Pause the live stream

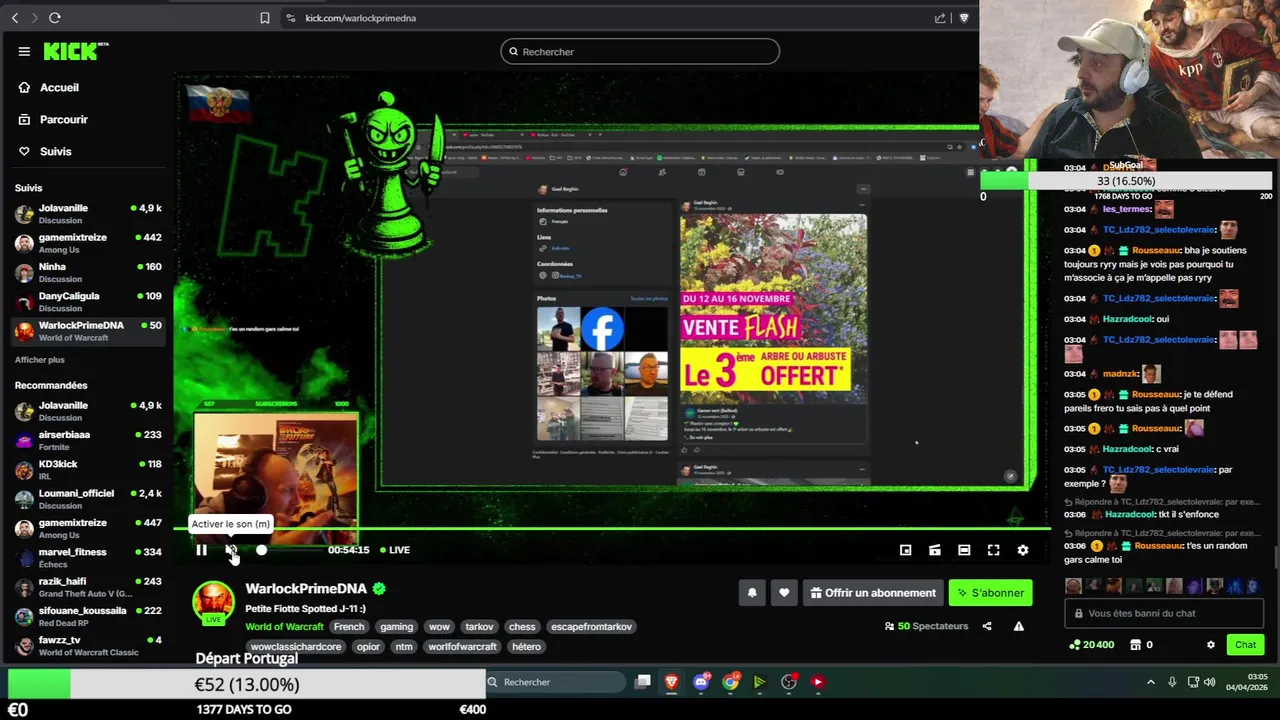click(201, 550)
